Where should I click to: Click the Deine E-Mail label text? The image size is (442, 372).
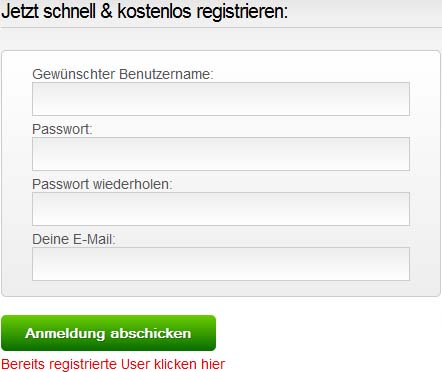coord(74,239)
